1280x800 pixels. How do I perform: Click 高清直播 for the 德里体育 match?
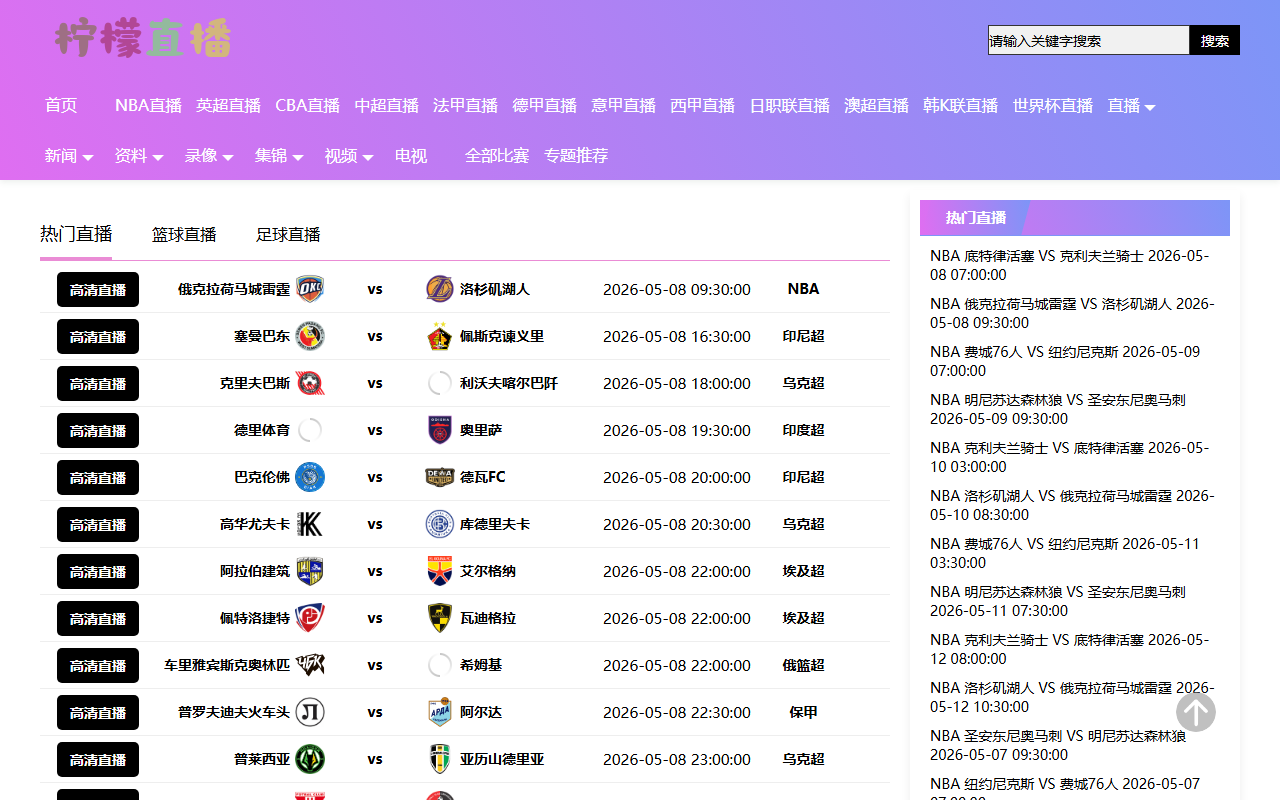tap(98, 431)
